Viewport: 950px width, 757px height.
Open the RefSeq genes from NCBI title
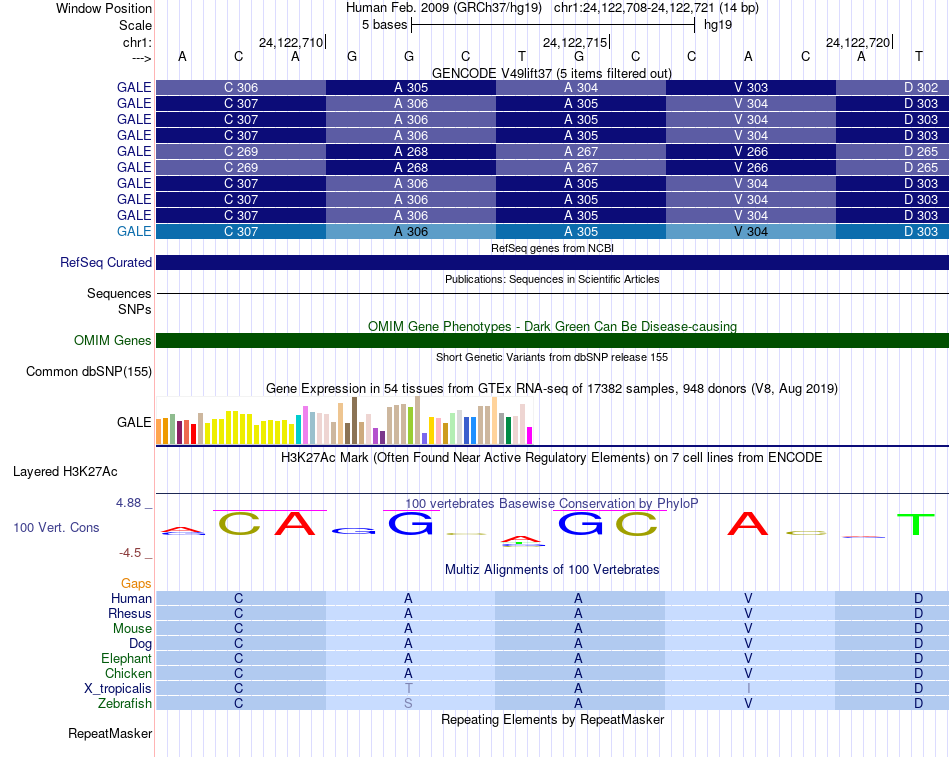pyautogui.click(x=552, y=248)
